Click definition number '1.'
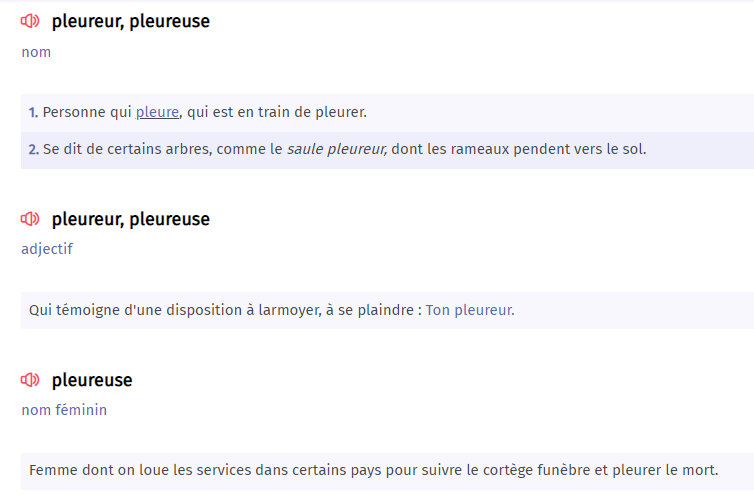The image size is (754, 502). pos(33,113)
